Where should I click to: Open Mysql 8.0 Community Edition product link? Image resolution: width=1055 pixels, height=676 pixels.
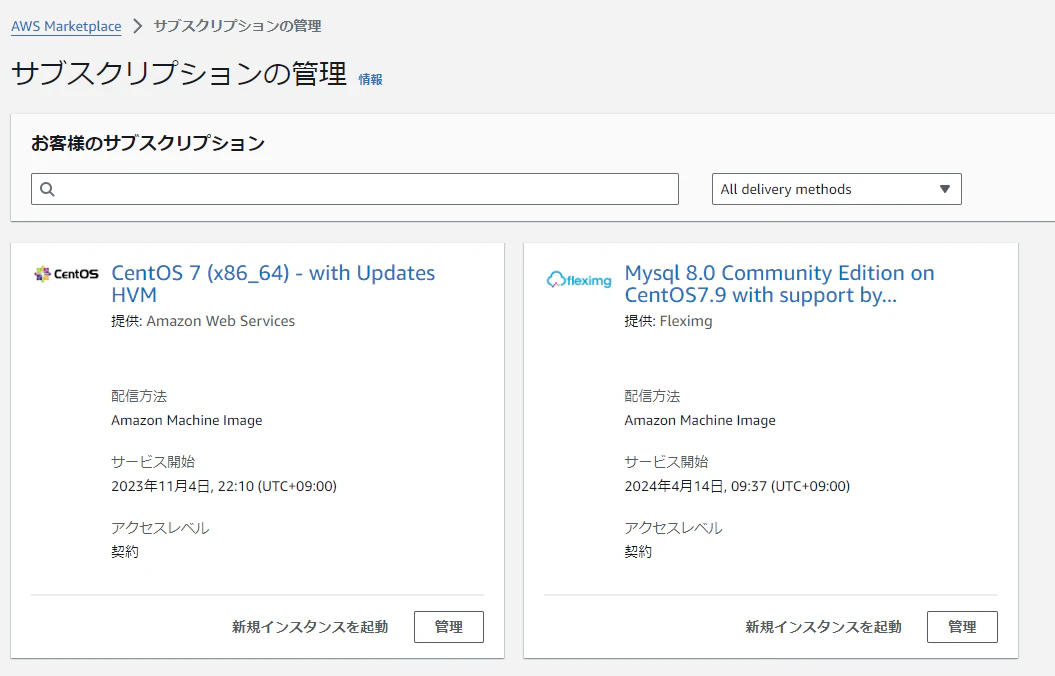(779, 284)
